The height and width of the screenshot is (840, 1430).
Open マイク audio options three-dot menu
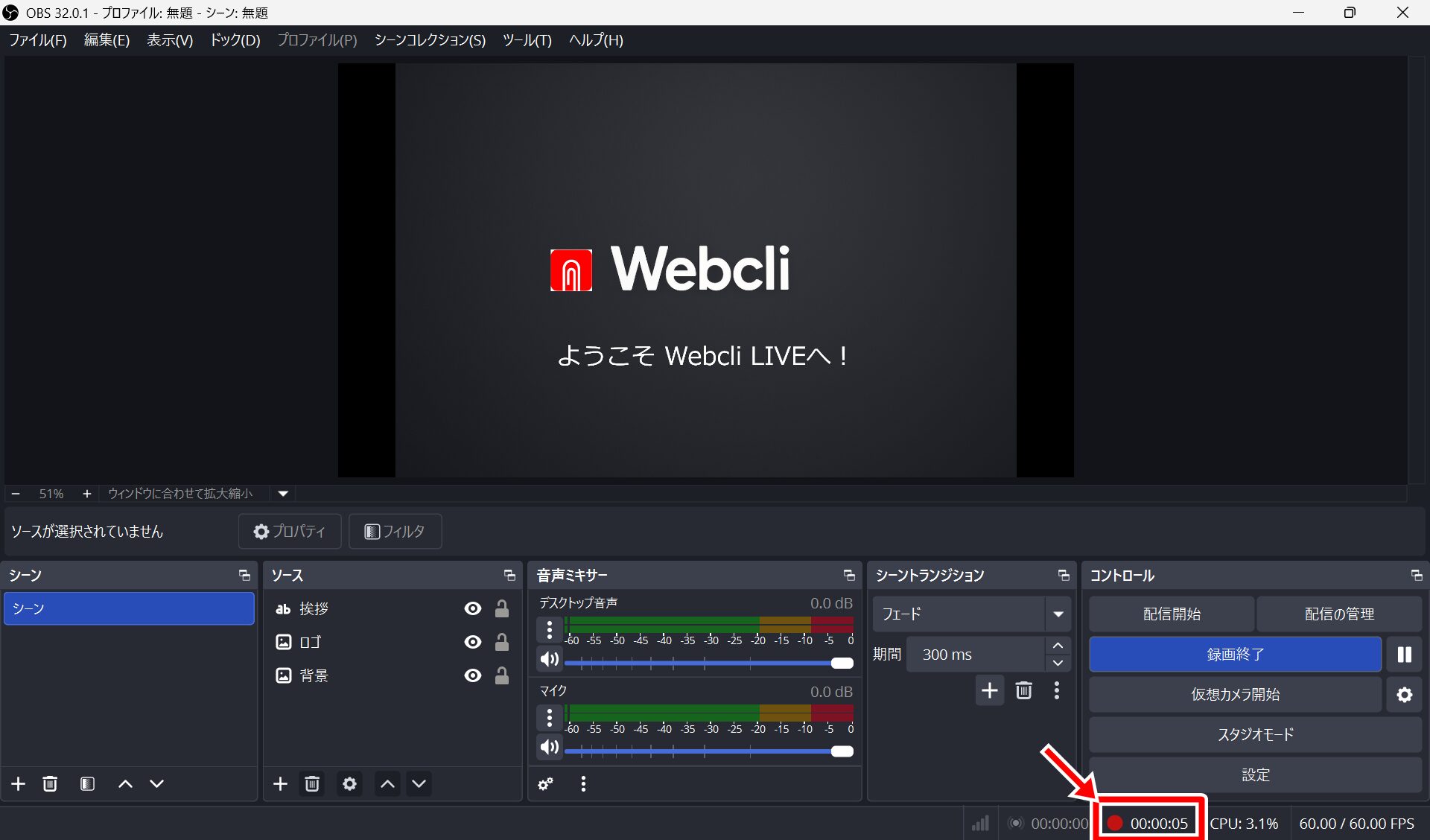tap(550, 718)
